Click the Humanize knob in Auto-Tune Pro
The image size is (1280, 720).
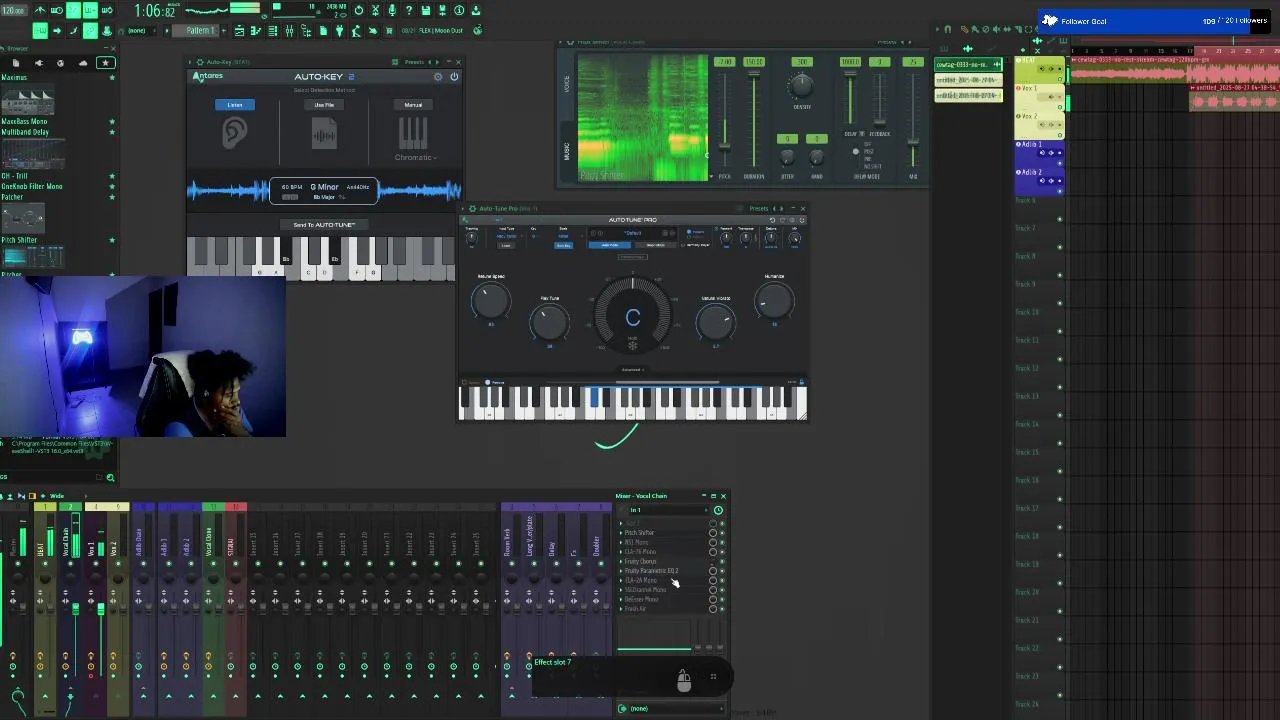[774, 301]
